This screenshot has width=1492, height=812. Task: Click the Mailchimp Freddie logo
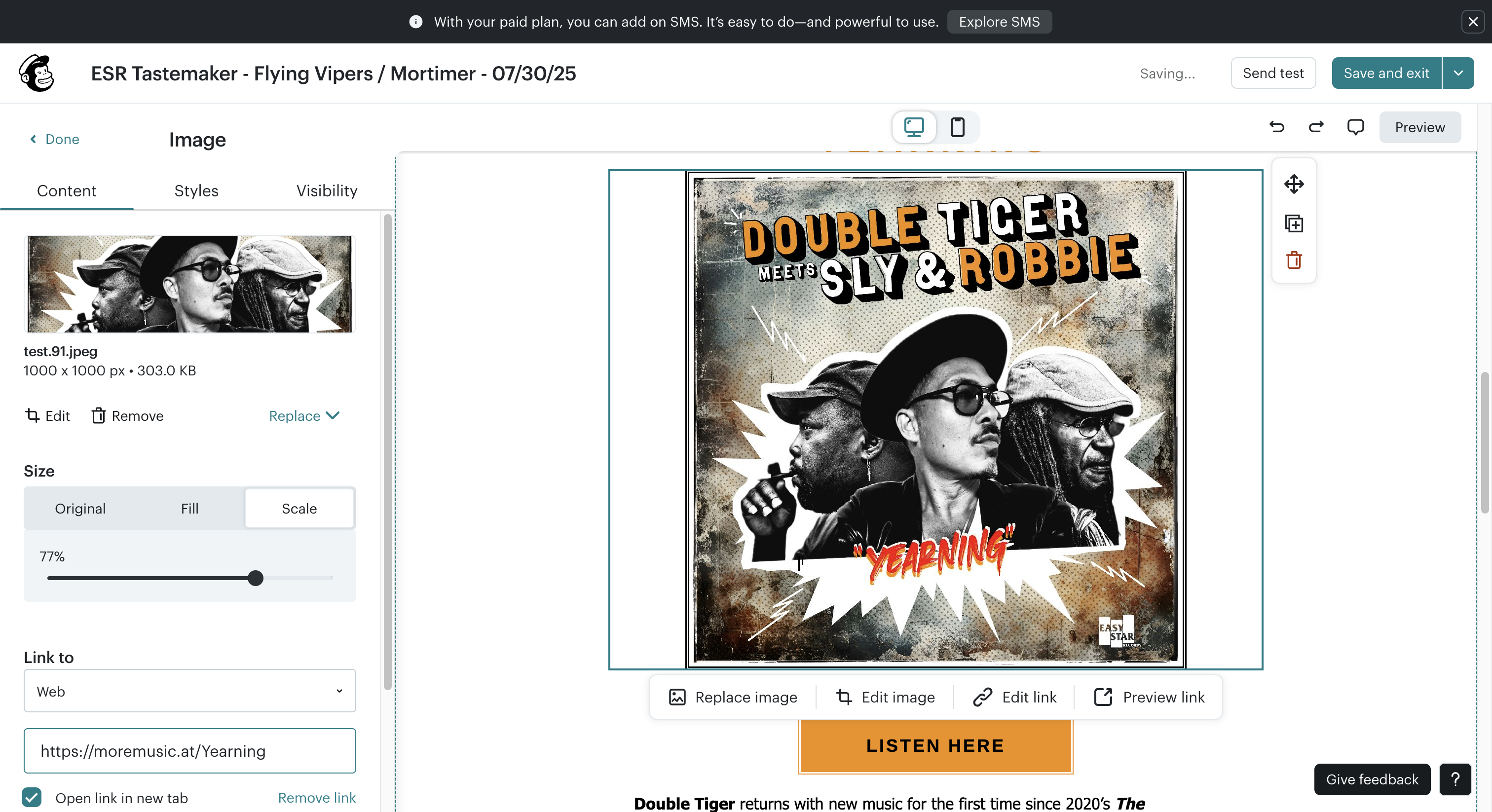click(37, 74)
